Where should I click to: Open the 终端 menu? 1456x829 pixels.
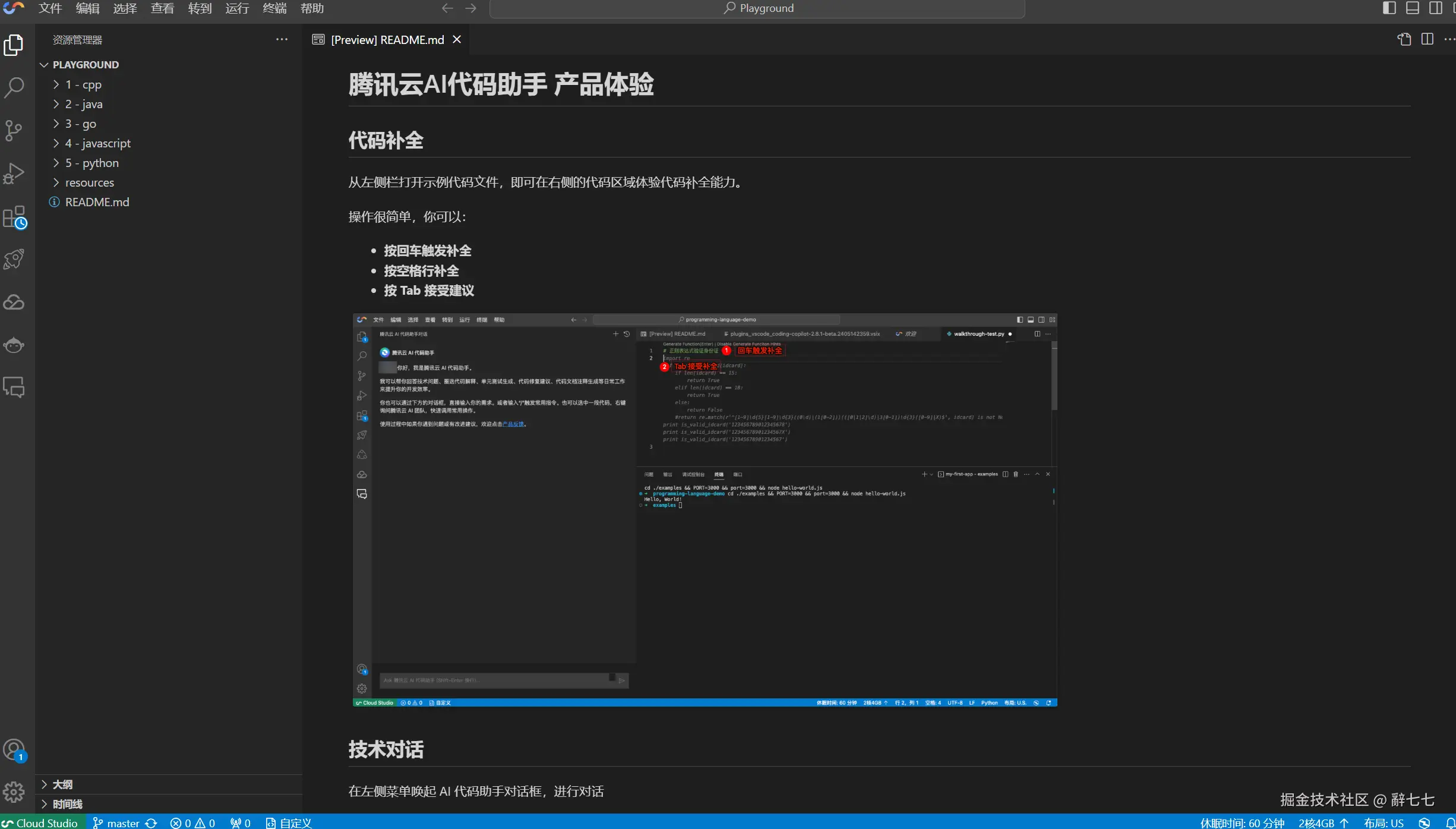(274, 8)
